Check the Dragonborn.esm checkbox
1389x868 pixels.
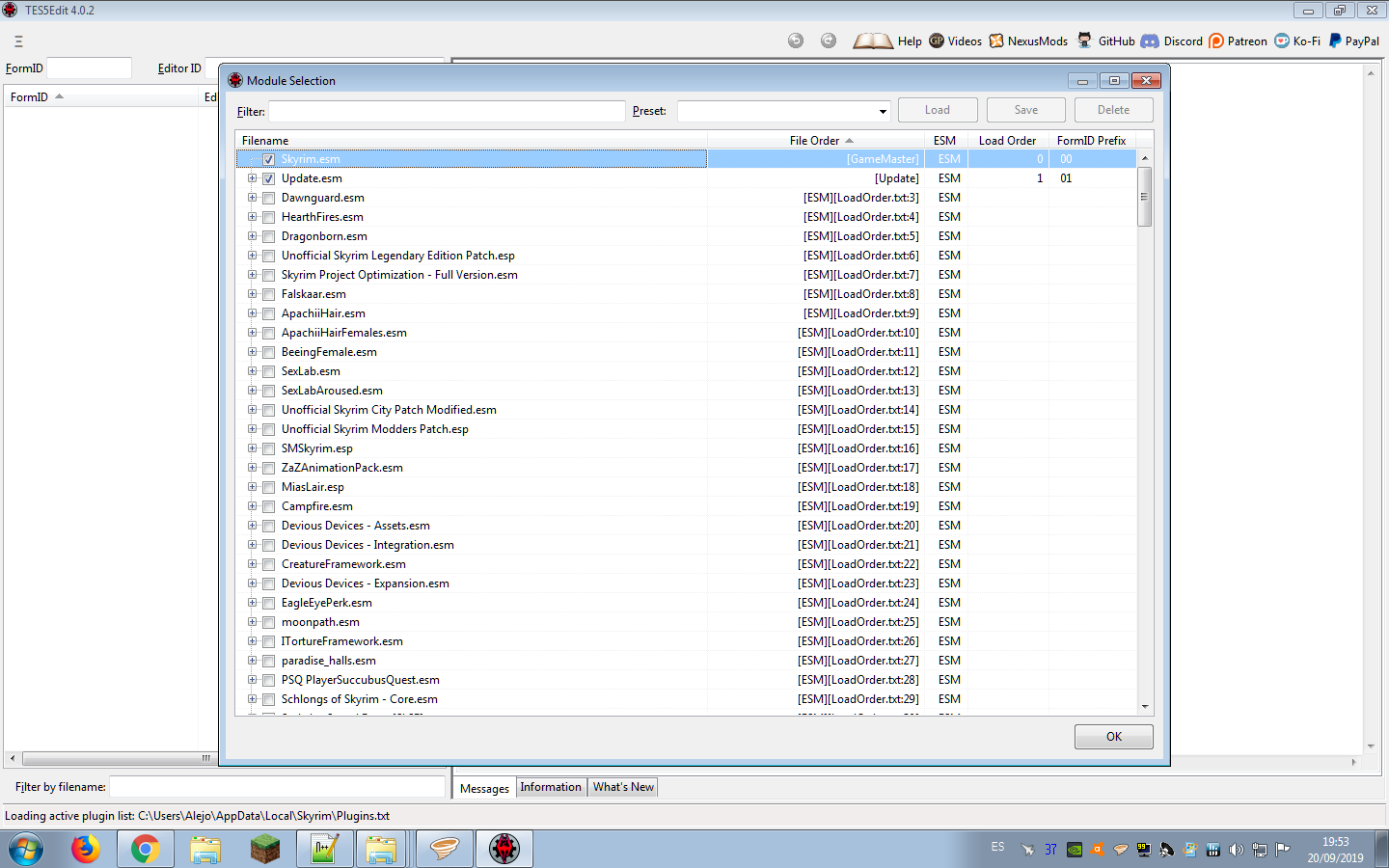(x=269, y=237)
